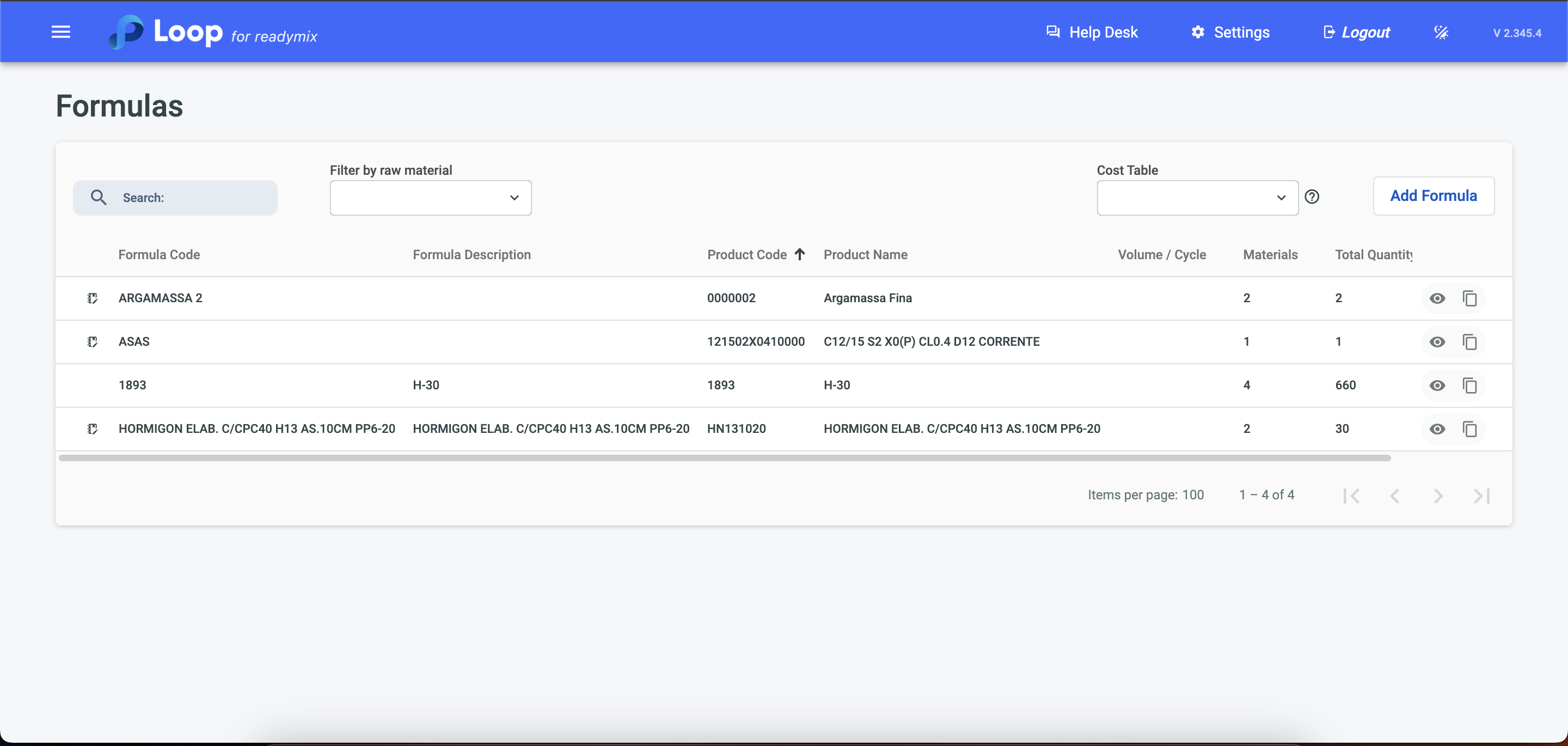Click into the Search field

pyautogui.click(x=182, y=198)
